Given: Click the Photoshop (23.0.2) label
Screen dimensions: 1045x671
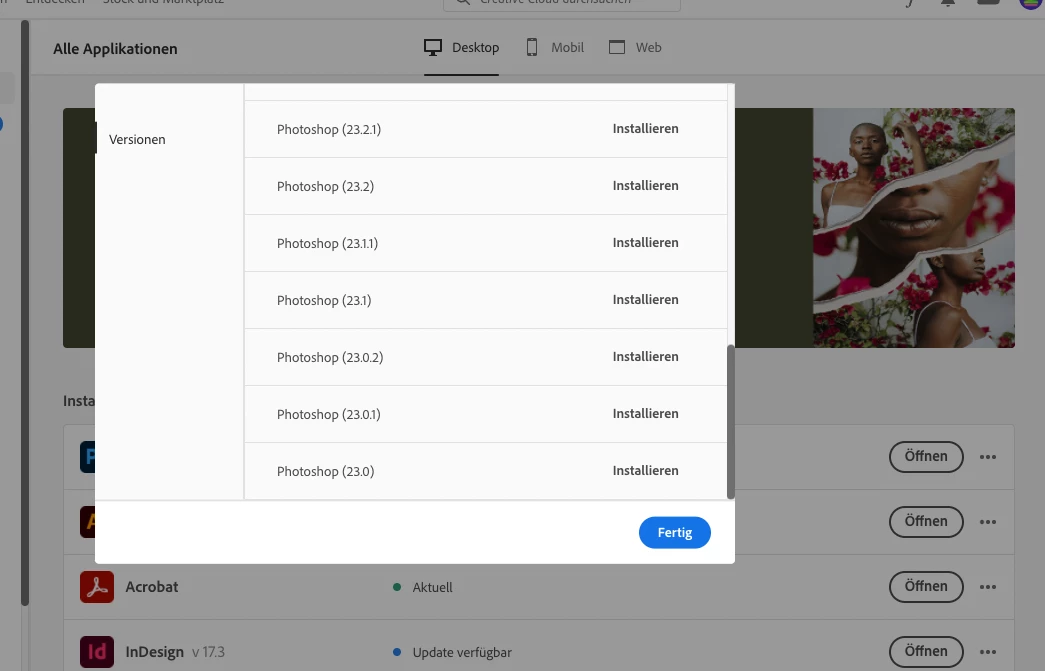Looking at the screenshot, I should click(x=330, y=357).
